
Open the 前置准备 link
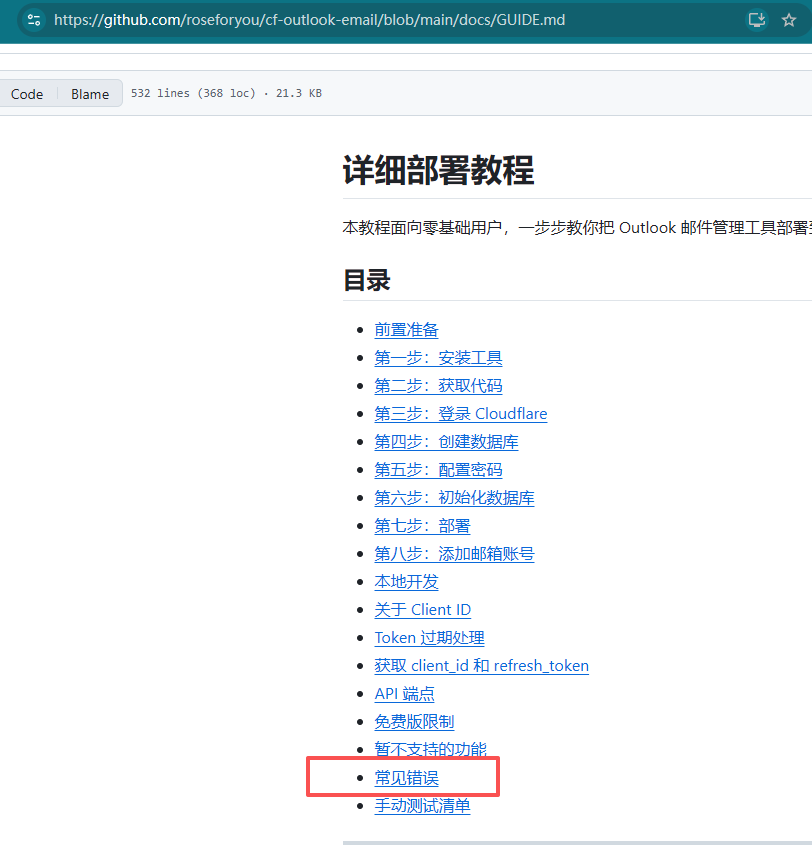(406, 330)
